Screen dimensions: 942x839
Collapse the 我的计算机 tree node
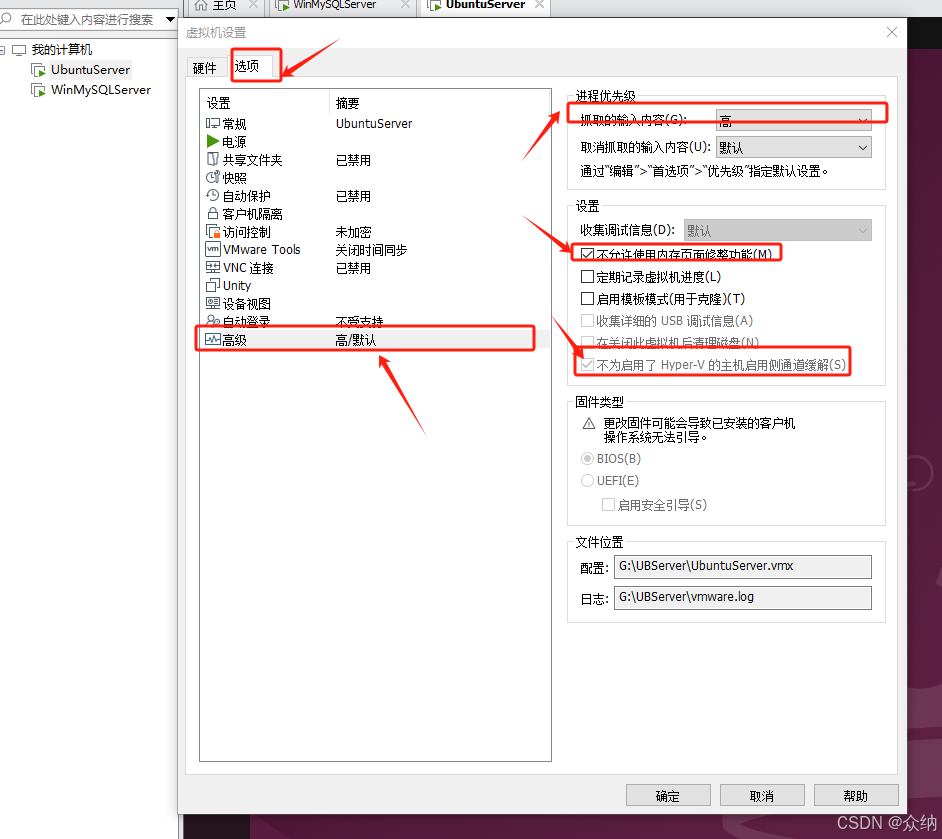2,50
